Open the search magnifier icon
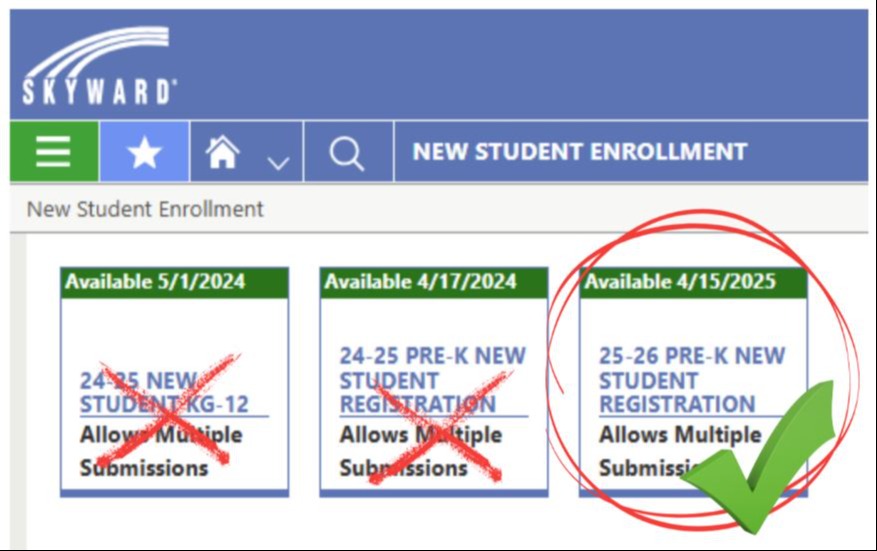 click(347, 153)
